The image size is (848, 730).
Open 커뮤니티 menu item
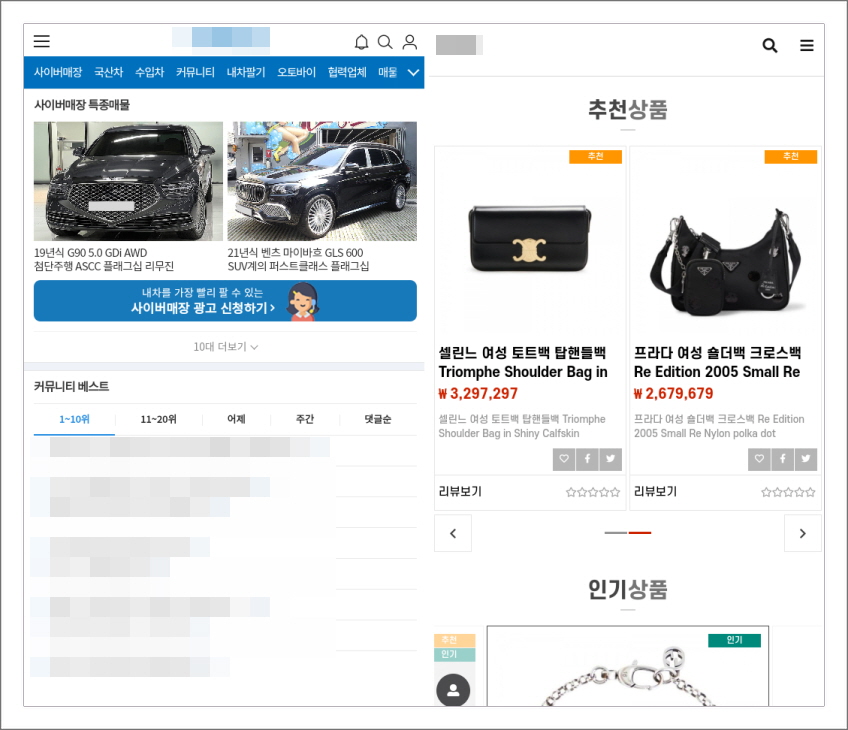195,72
